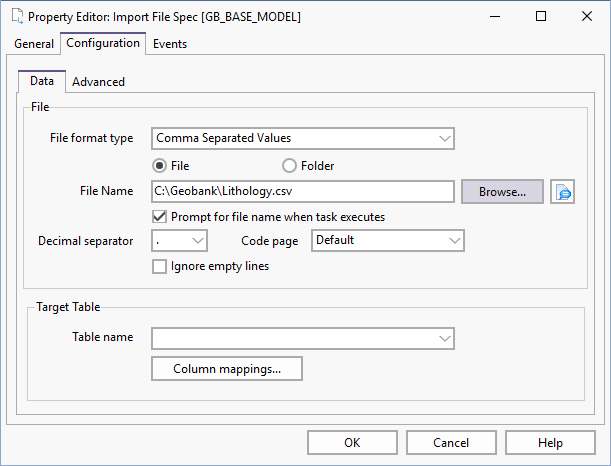Click into the File Name text field
611x466 pixels.
coord(303,191)
